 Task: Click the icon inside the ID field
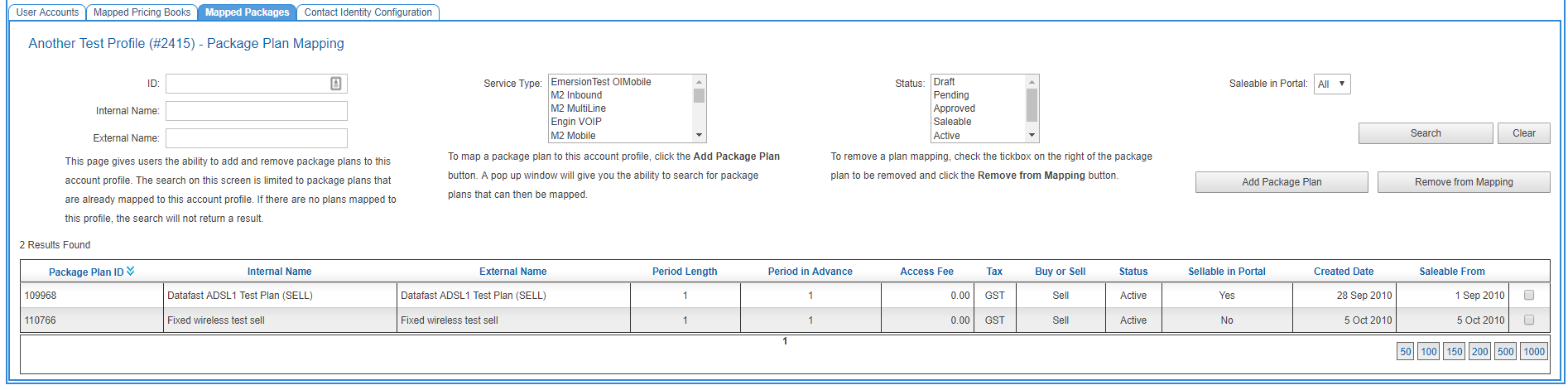pos(336,84)
